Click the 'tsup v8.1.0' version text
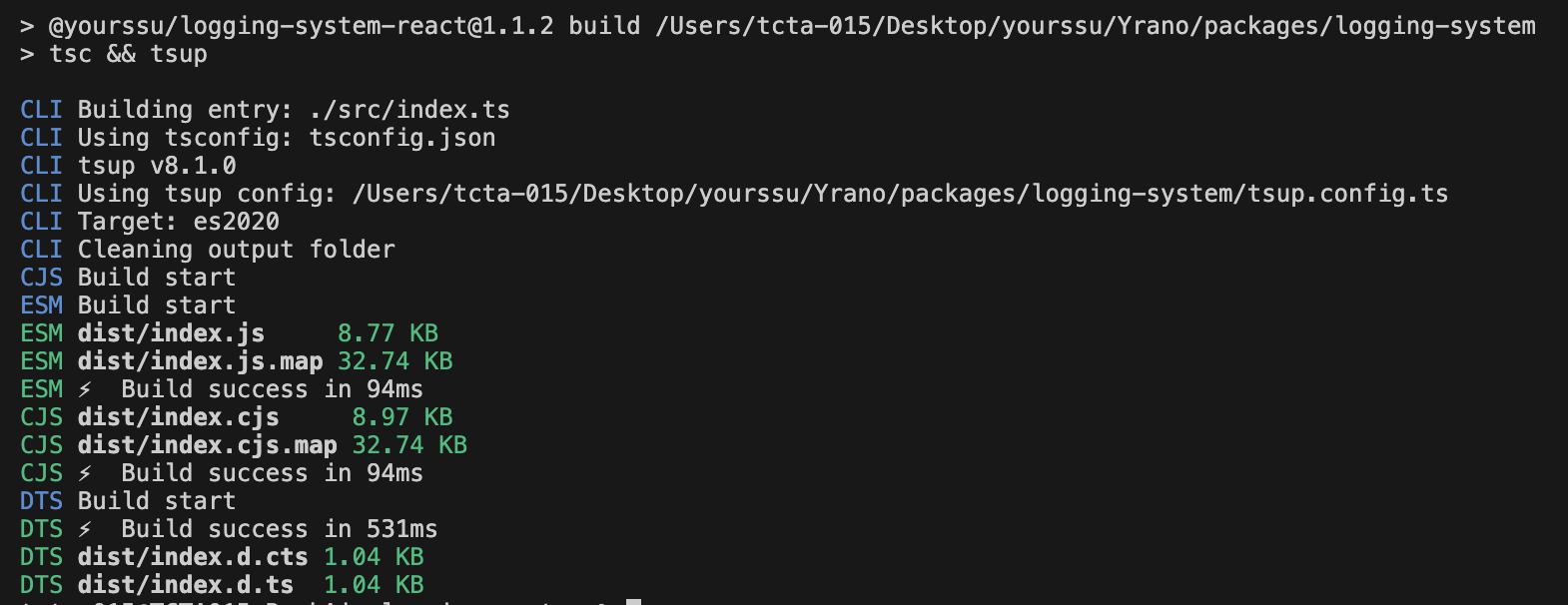Screen dimensions: 1568x605 157,166
